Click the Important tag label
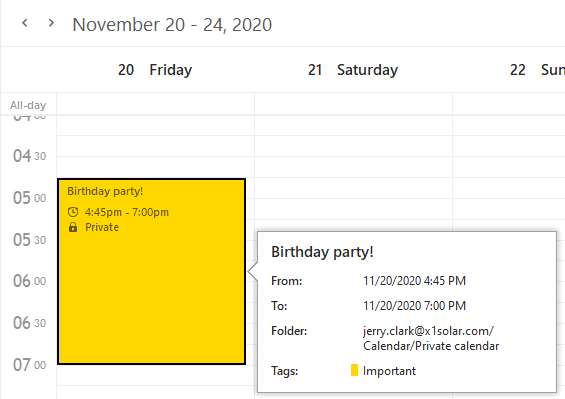Image resolution: width=565 pixels, height=399 pixels. [x=389, y=371]
